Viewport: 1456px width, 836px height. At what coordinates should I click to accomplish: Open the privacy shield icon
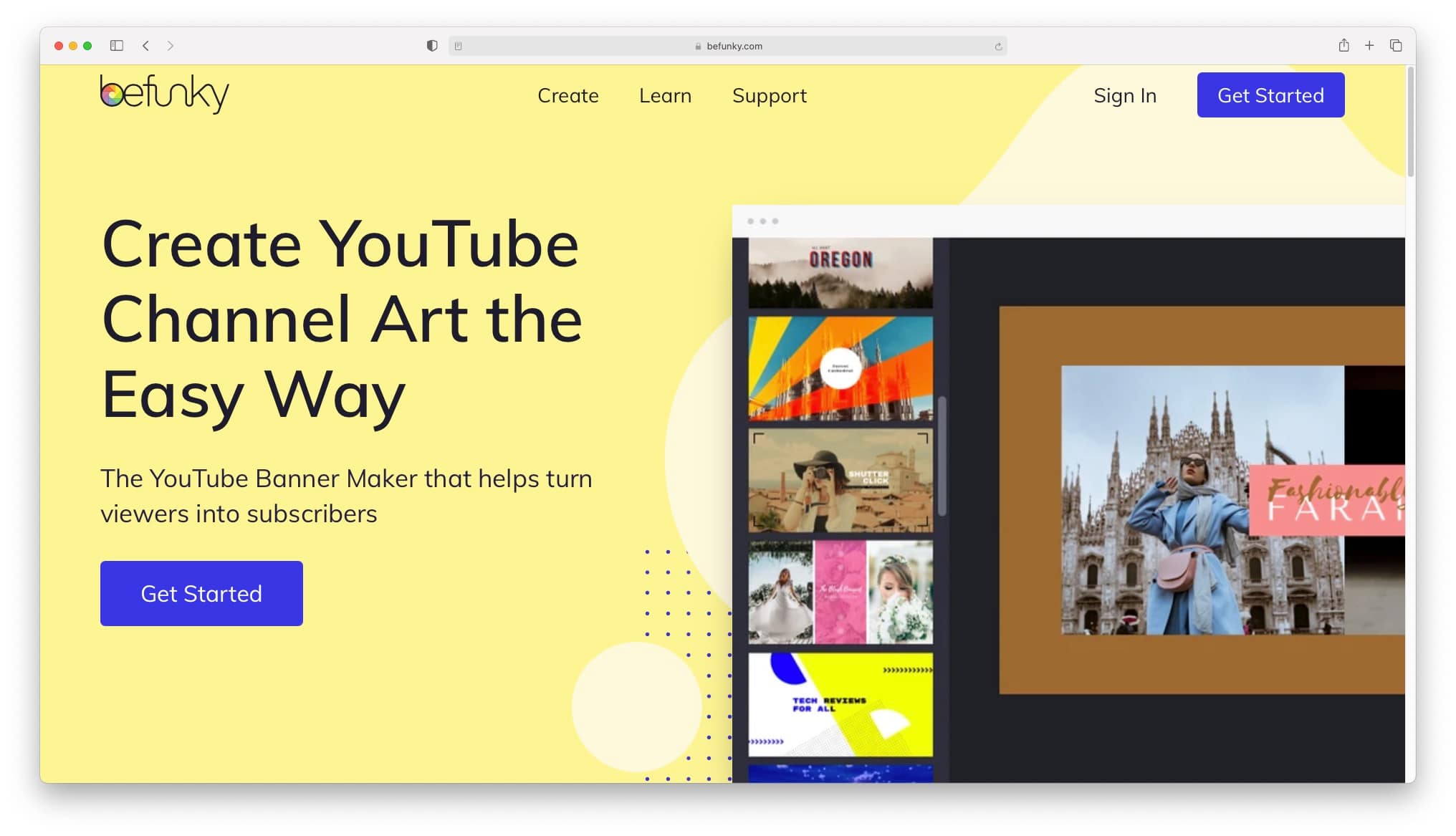(432, 46)
